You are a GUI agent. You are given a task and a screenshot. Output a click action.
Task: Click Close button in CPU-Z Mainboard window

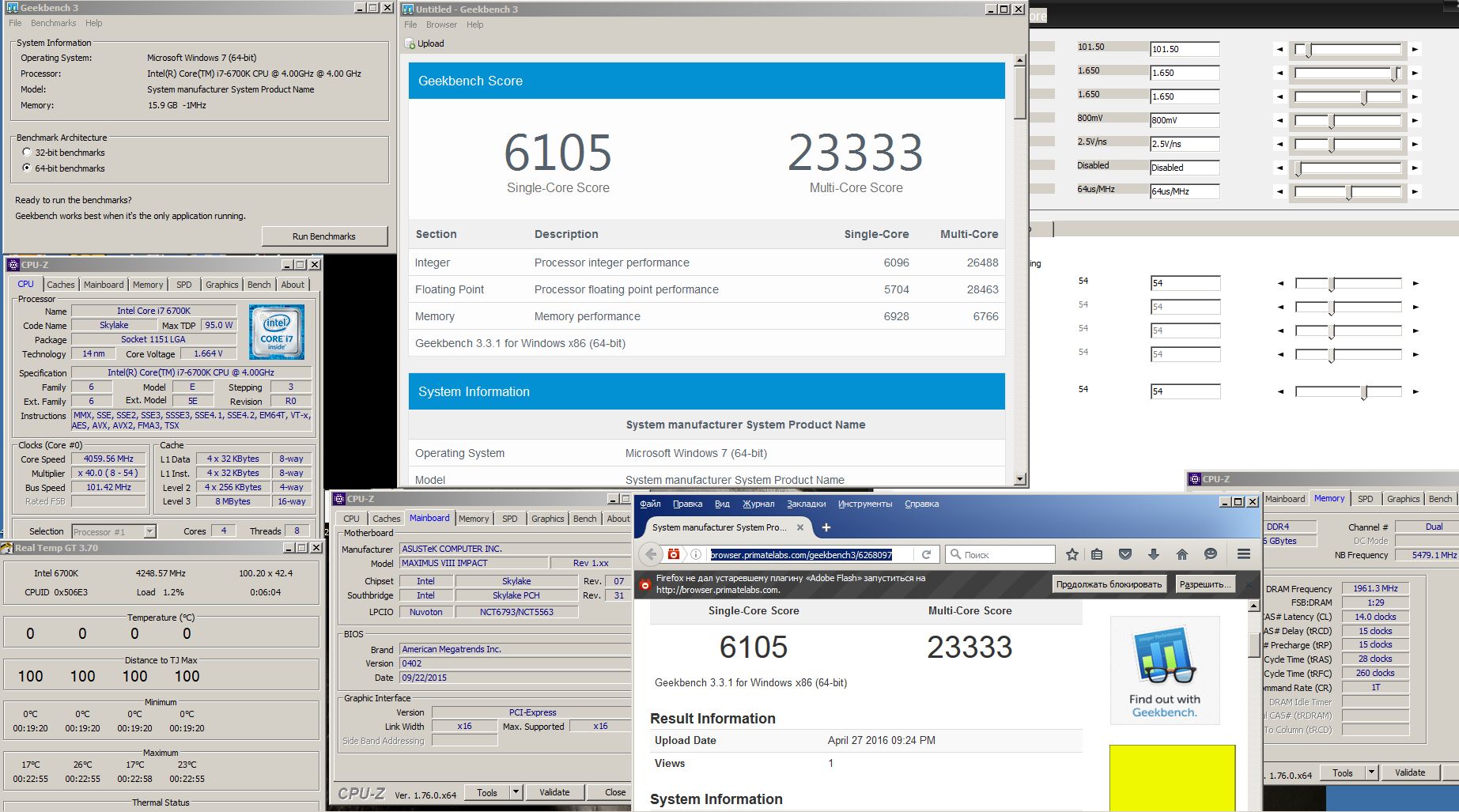(x=611, y=791)
